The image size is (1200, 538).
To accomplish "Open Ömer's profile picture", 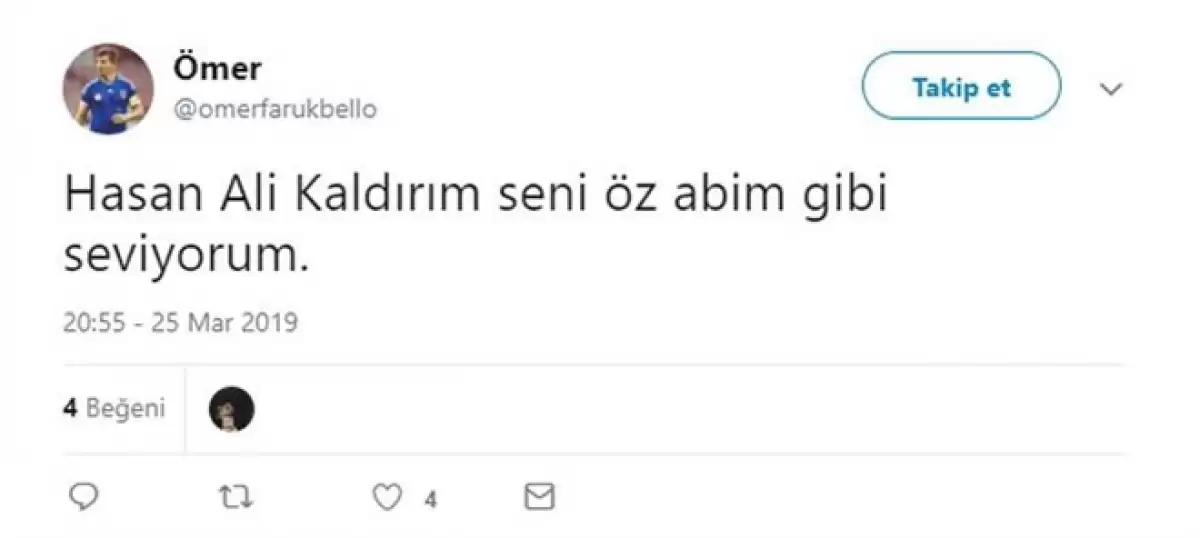I will click(x=109, y=88).
